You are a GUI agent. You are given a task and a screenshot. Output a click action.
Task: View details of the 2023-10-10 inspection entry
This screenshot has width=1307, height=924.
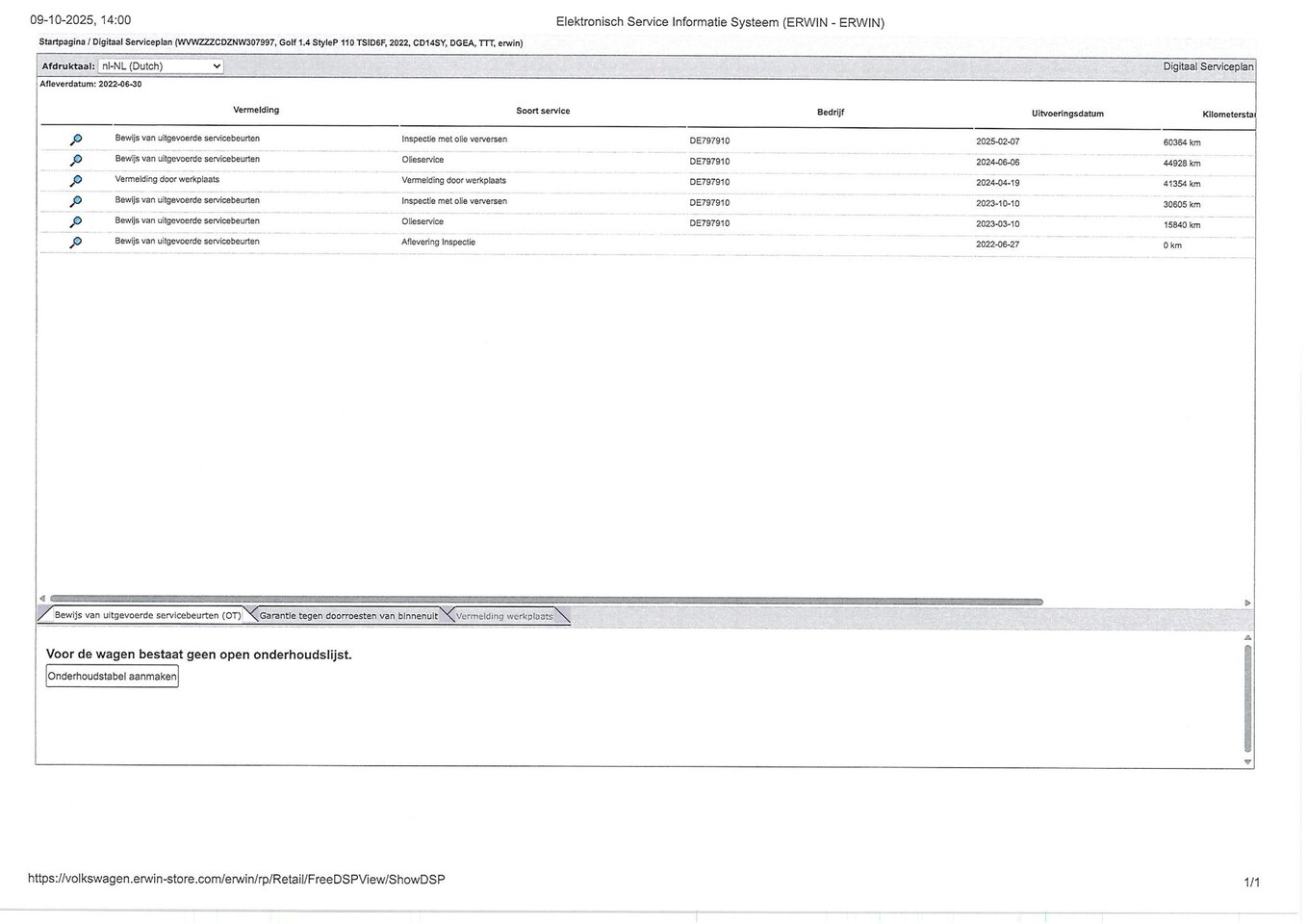[x=76, y=201]
